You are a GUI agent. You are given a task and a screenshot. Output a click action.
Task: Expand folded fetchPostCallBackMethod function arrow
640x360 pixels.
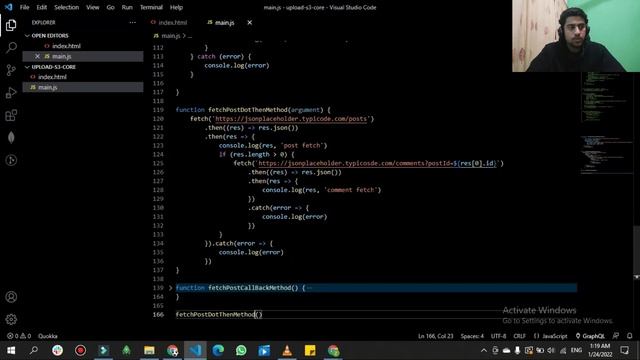point(171,288)
